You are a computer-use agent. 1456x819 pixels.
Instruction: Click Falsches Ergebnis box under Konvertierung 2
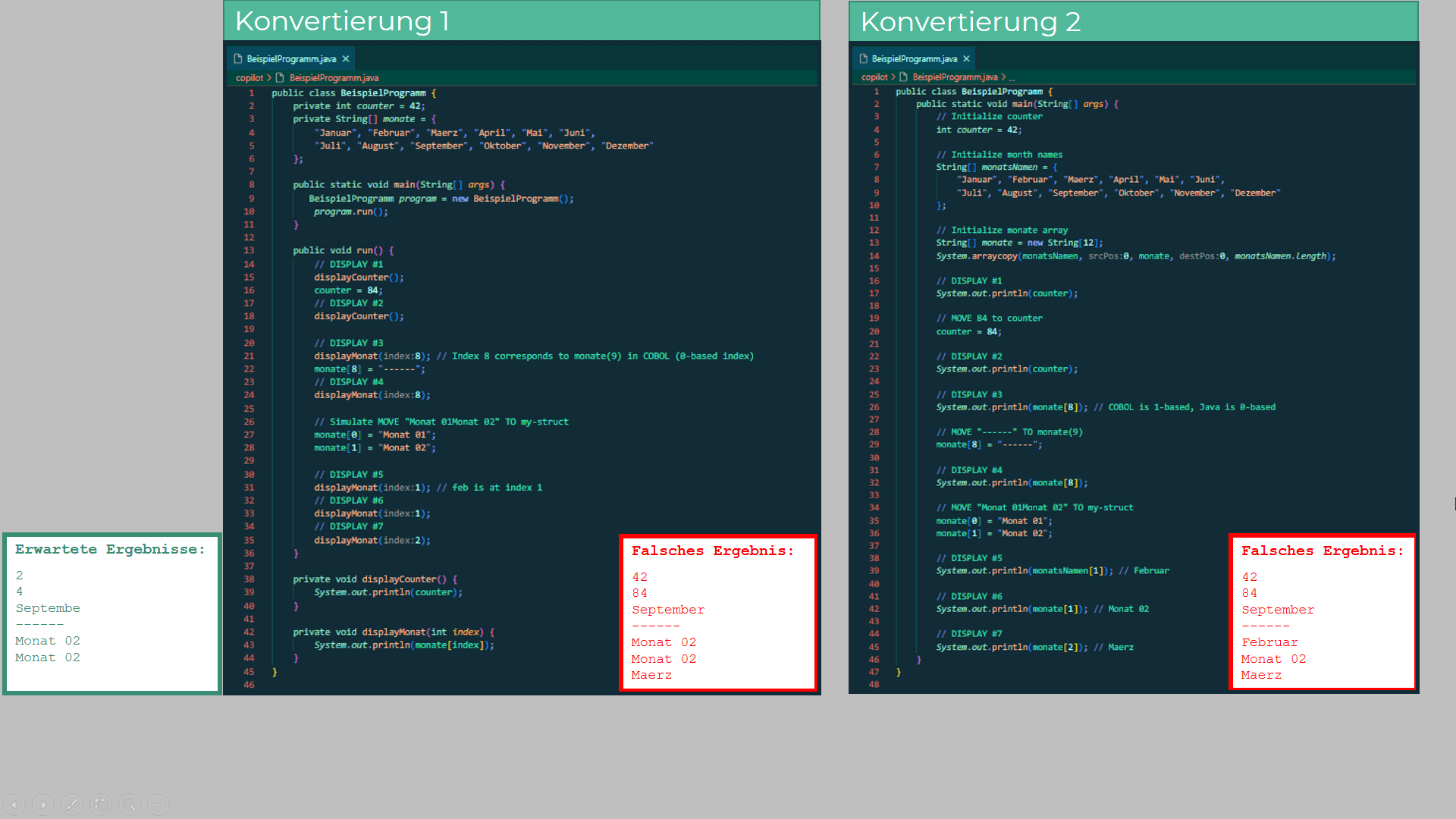1322,613
